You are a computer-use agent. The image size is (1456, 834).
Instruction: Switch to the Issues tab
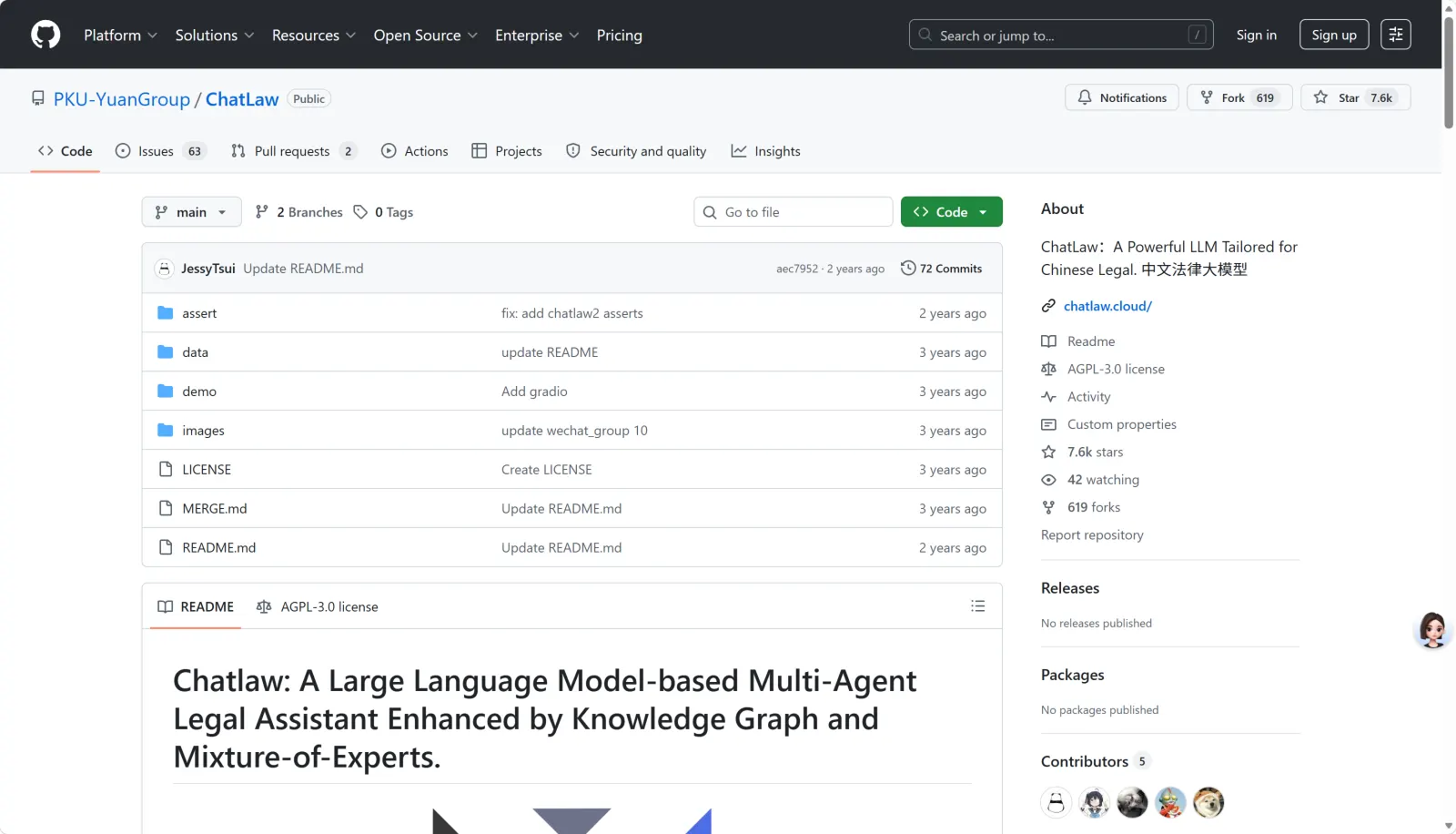click(161, 151)
